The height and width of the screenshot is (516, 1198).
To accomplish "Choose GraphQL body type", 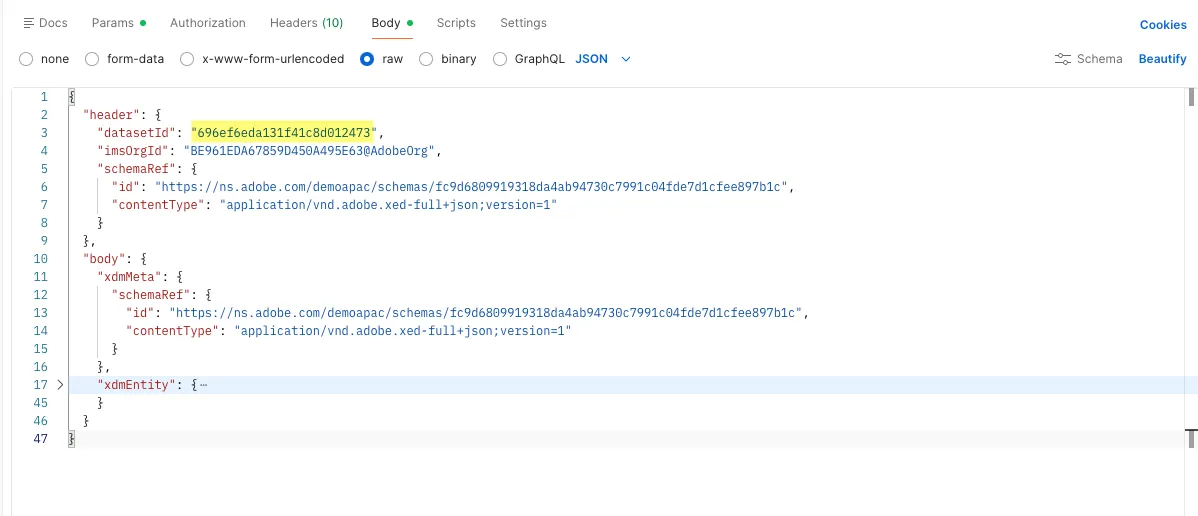I will (x=500, y=59).
